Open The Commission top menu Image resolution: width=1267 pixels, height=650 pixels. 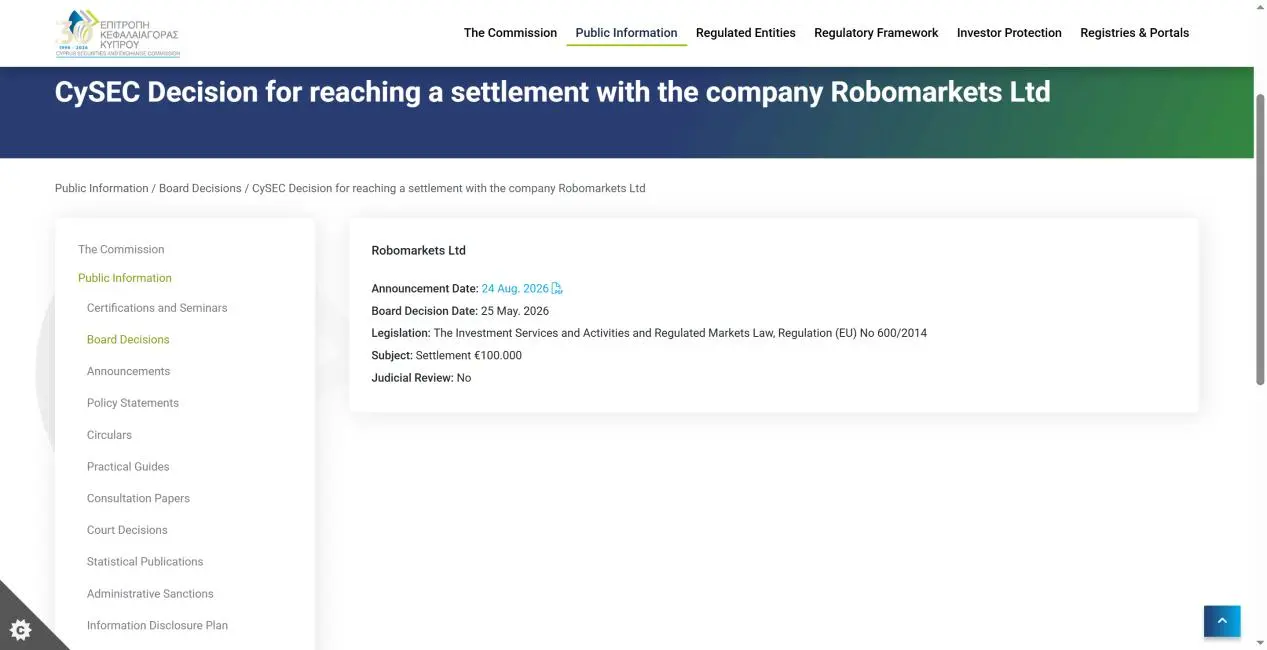tap(510, 33)
